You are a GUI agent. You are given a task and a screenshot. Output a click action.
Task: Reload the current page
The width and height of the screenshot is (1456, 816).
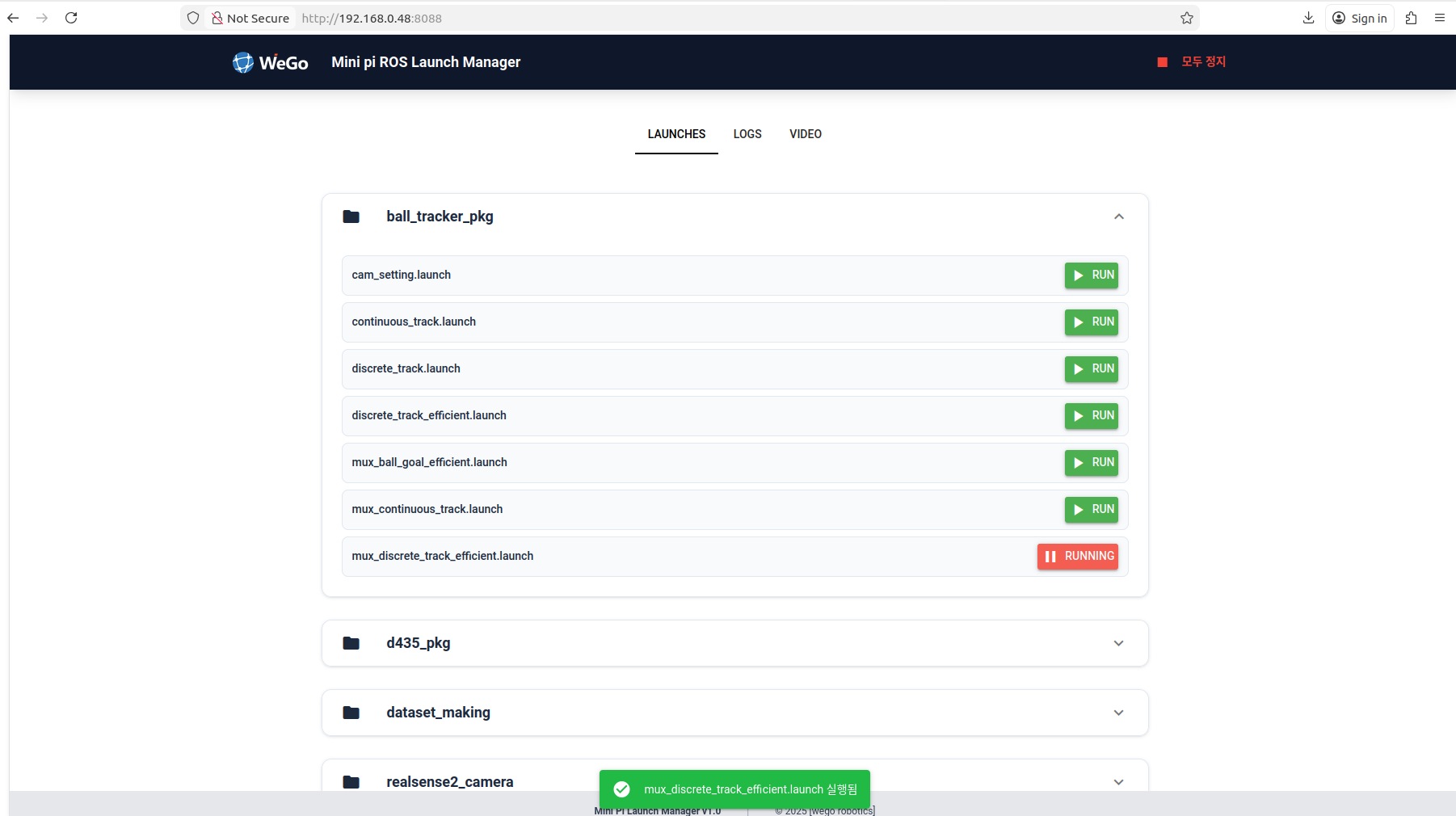point(71,18)
